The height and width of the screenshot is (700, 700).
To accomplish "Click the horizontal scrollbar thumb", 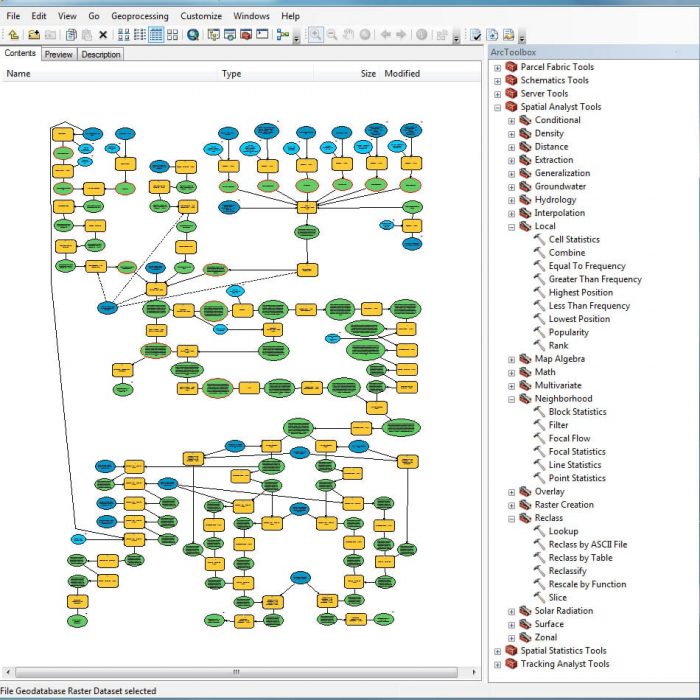I will tap(236, 672).
